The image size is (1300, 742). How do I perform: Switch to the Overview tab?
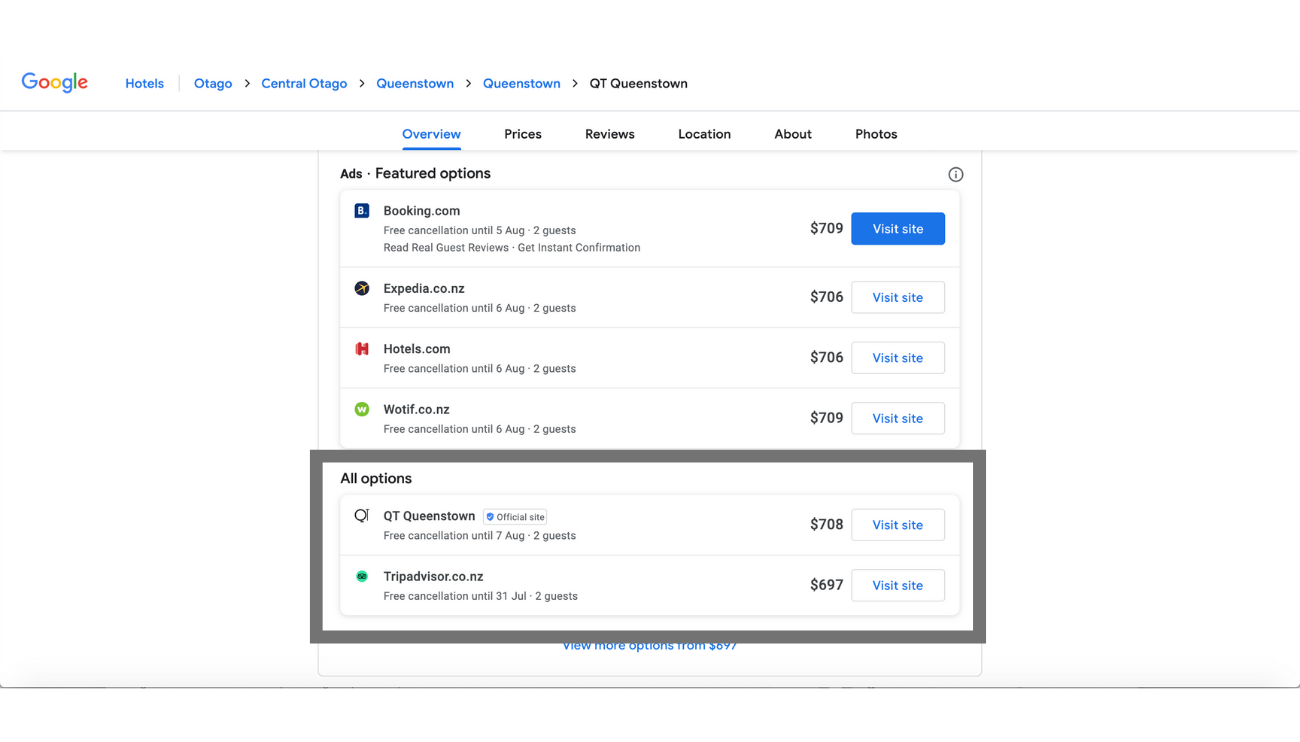431,134
